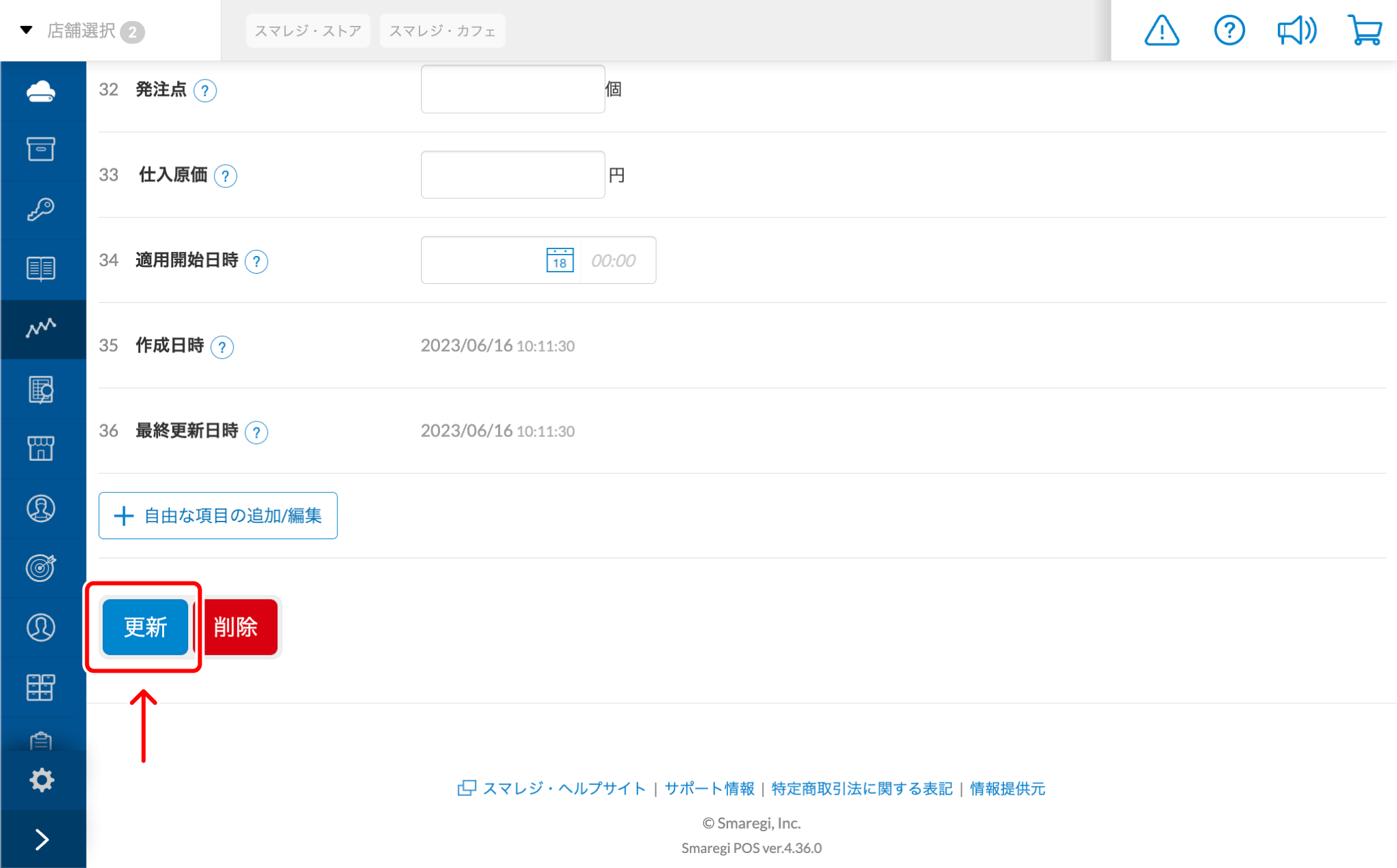Focus the 発注点 quantity input field
The height and width of the screenshot is (868, 1397).
tap(513, 89)
